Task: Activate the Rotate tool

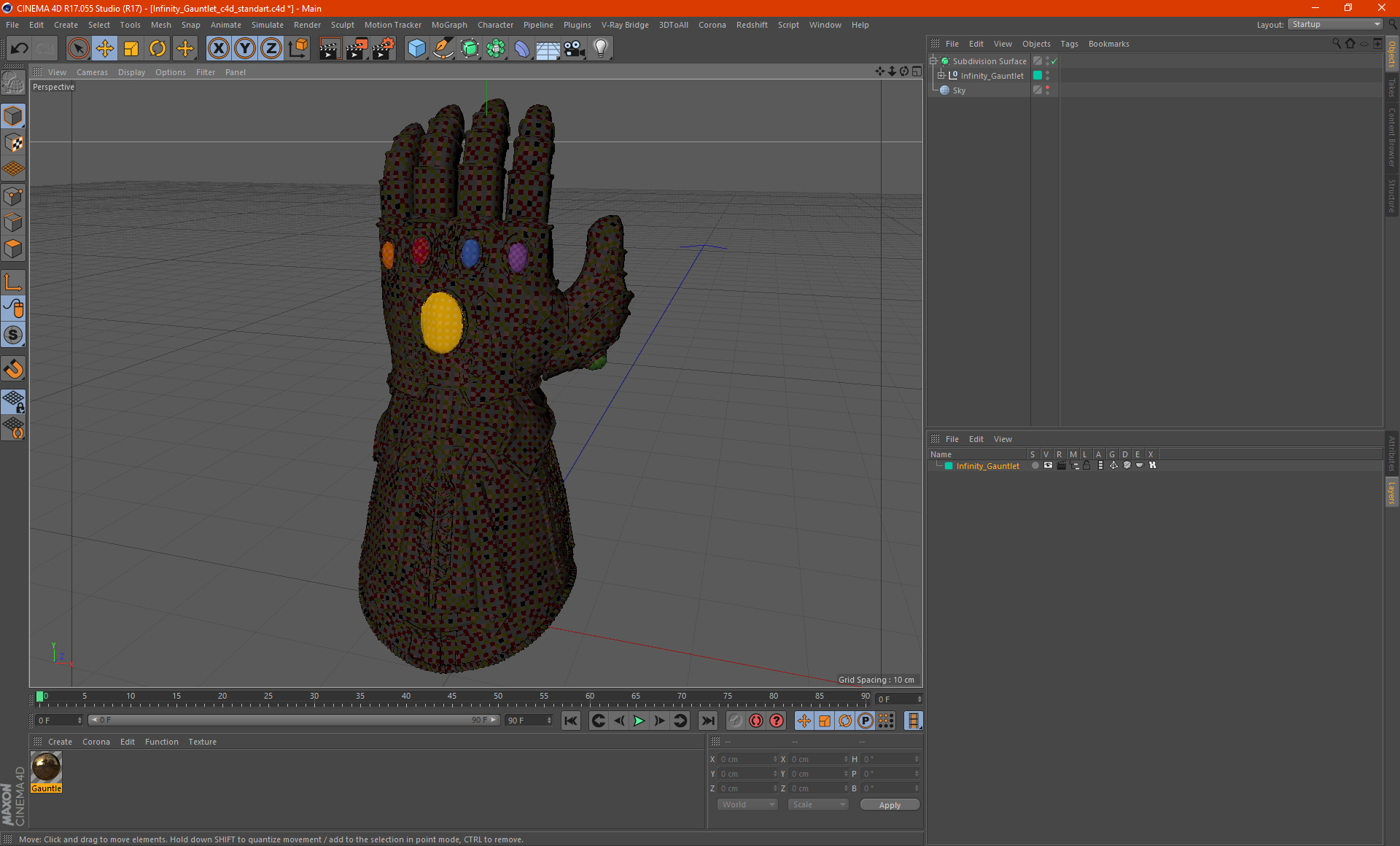Action: 157,49
